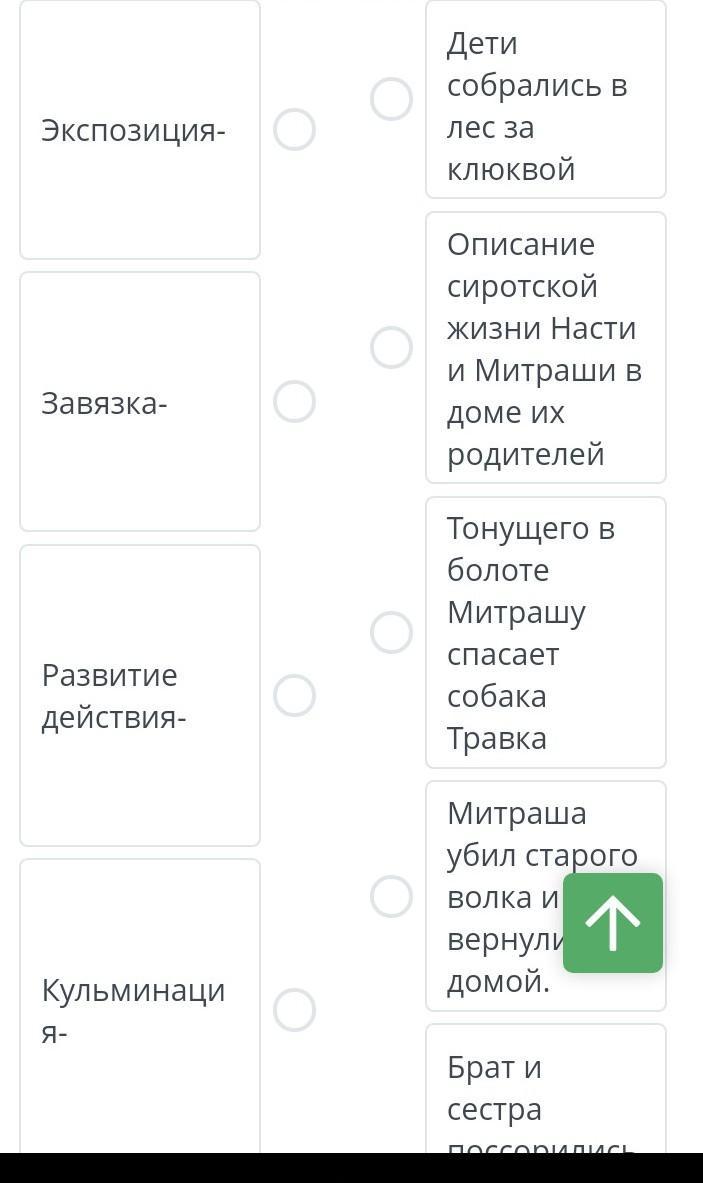Click the word клюквой in first answer
Image resolution: width=703 pixels, height=1183 pixels.
(511, 170)
